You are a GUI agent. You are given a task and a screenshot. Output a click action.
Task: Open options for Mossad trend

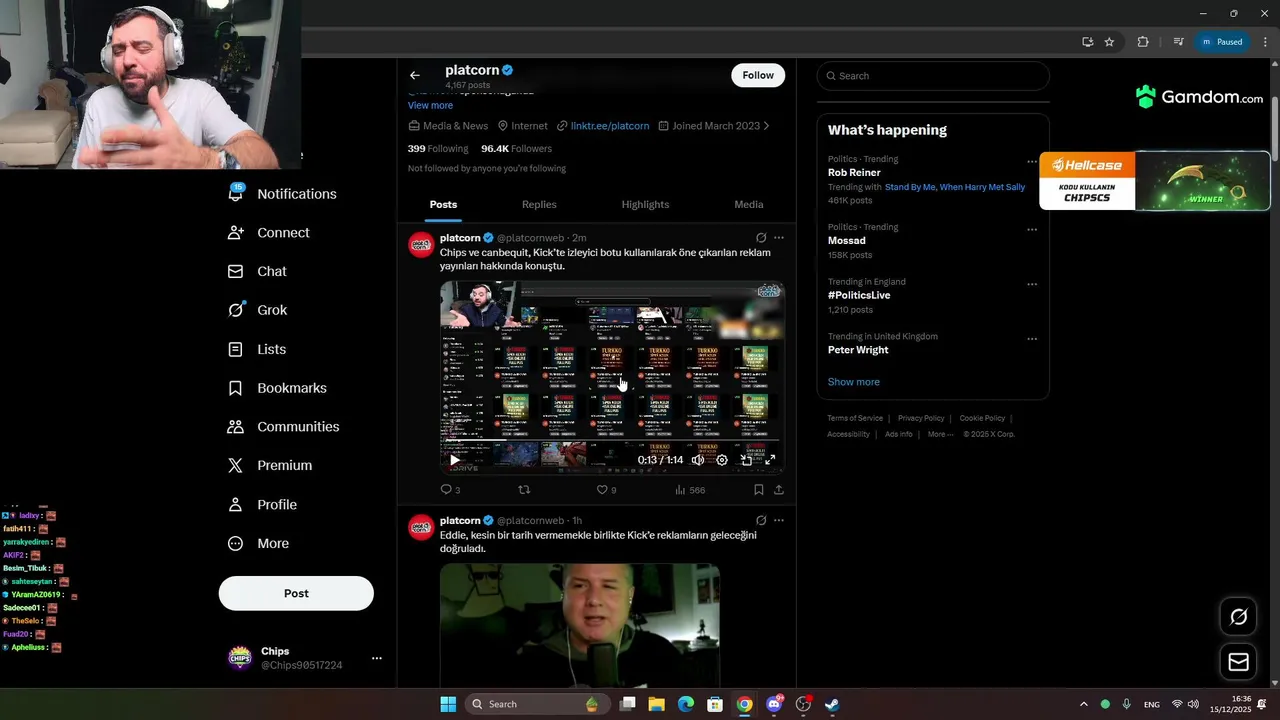(x=1032, y=229)
